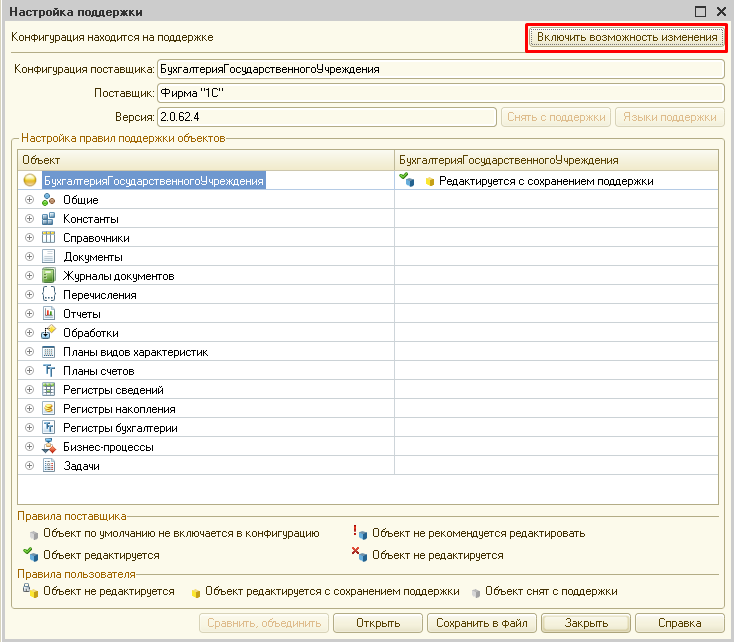Click the Перечисления braces icon

tap(48, 295)
